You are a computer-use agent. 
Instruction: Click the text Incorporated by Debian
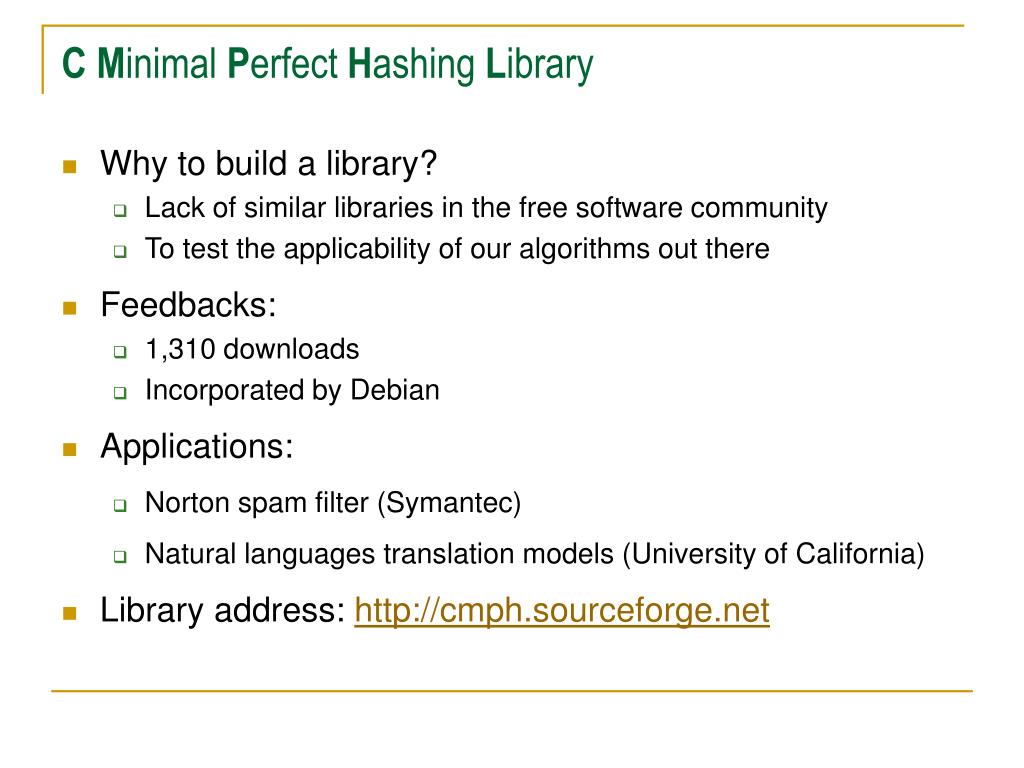[x=292, y=391]
